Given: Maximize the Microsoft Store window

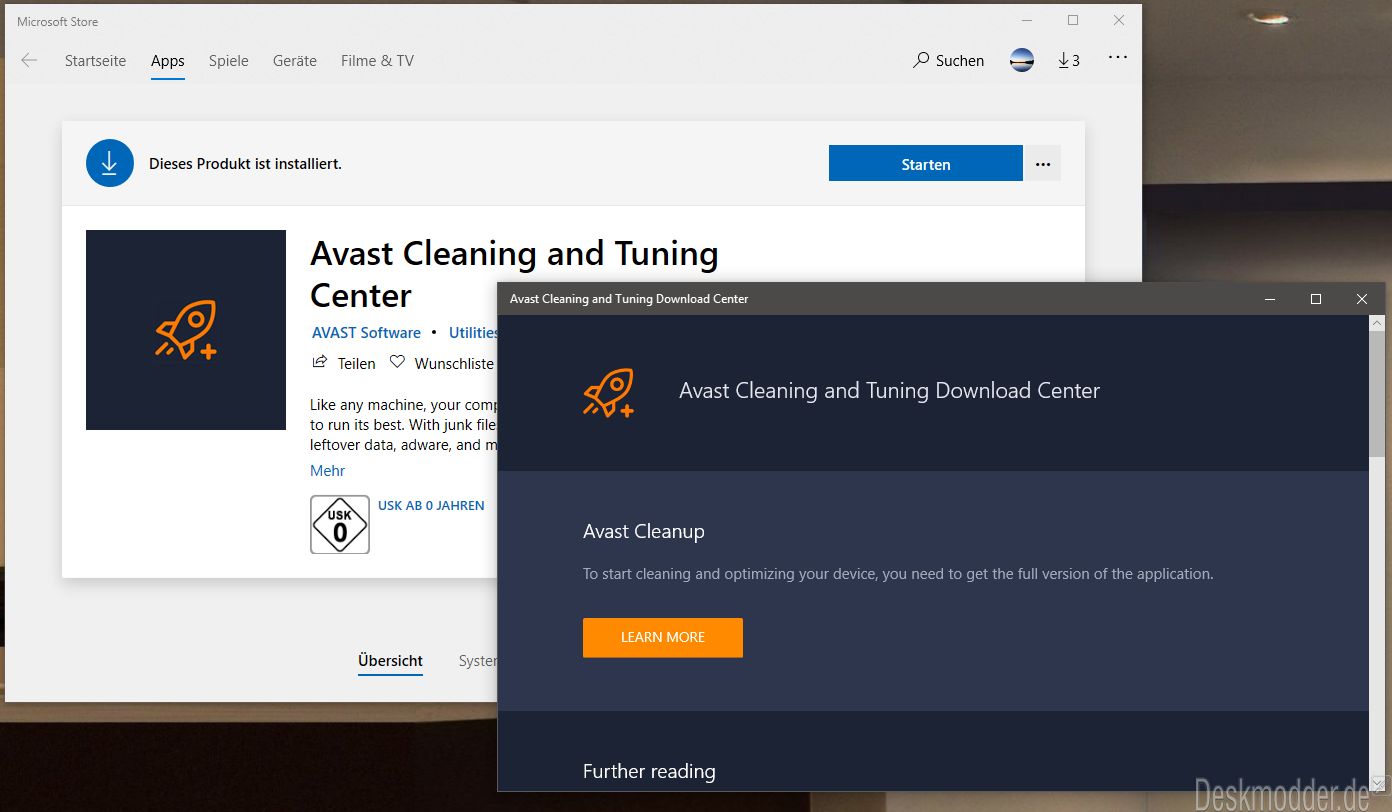Looking at the screenshot, I should pos(1073,21).
